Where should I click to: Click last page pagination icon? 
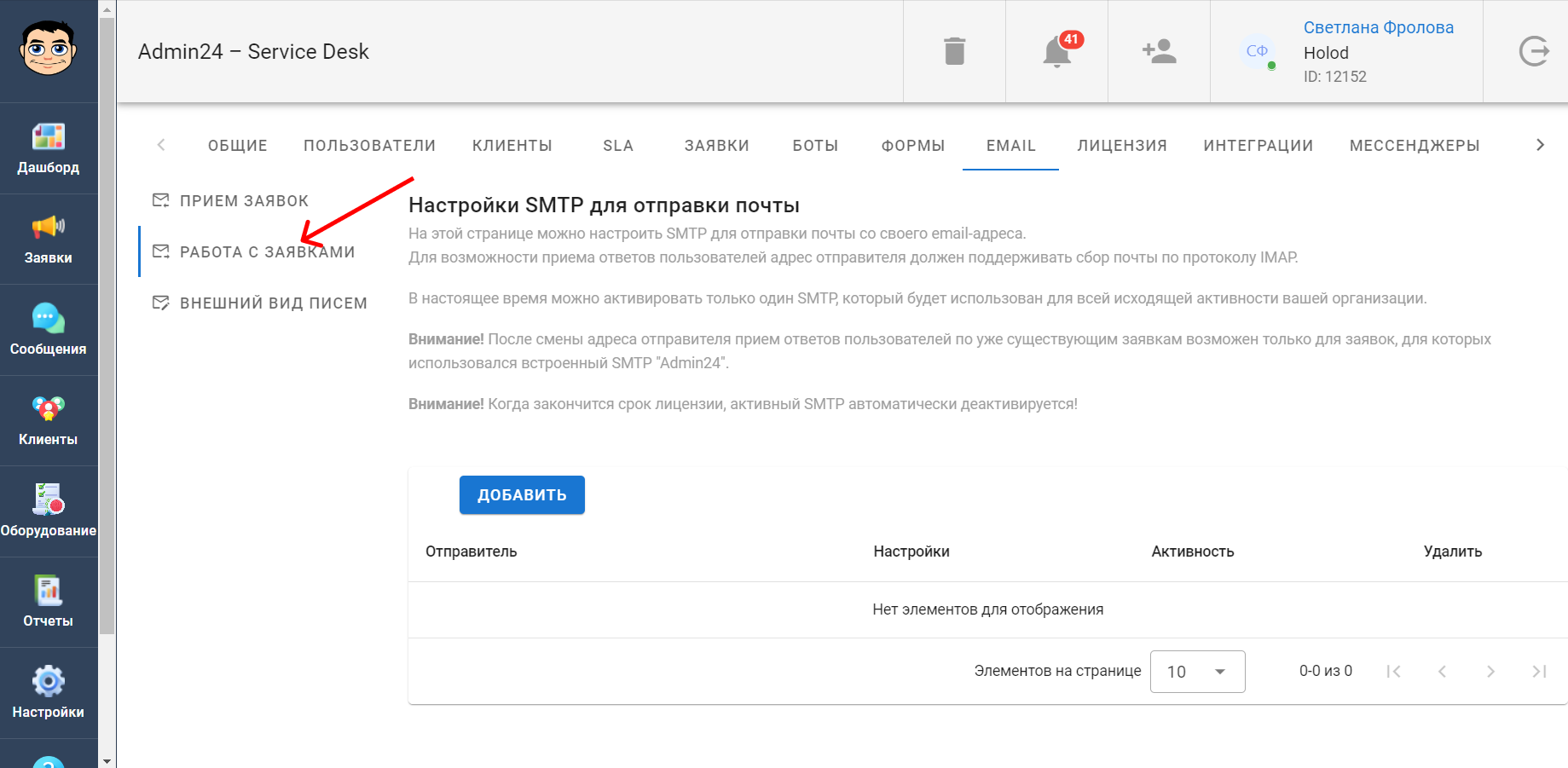click(x=1539, y=672)
